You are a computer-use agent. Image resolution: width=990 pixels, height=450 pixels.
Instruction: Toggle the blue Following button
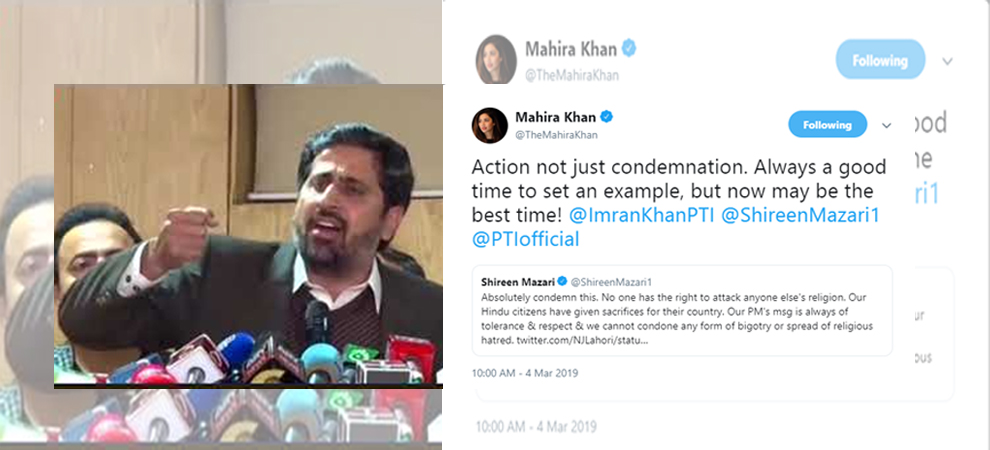827,124
